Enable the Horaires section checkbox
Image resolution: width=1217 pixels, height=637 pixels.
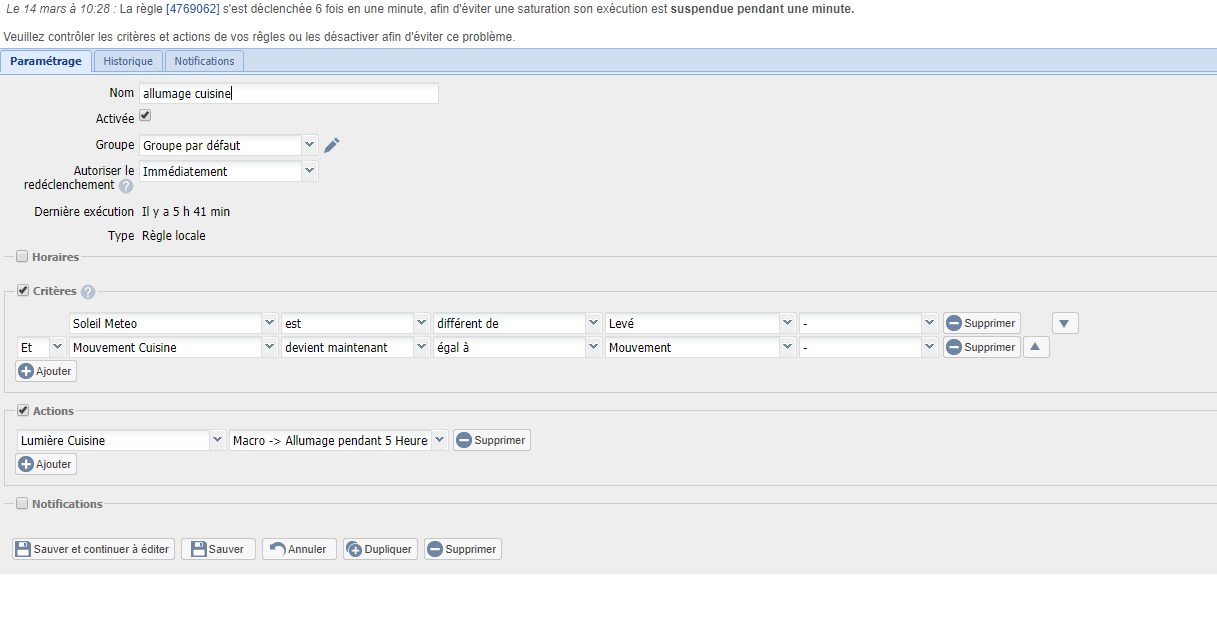tap(22, 257)
